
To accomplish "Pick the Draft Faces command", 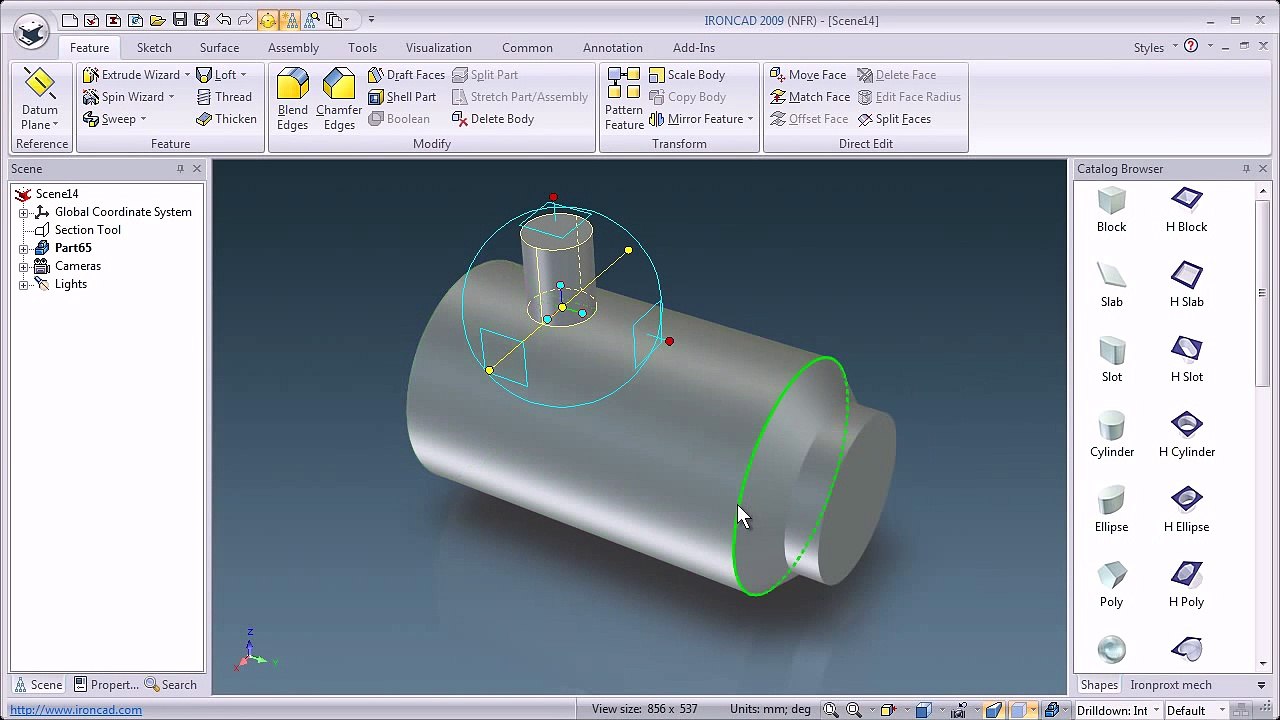I will (406, 75).
